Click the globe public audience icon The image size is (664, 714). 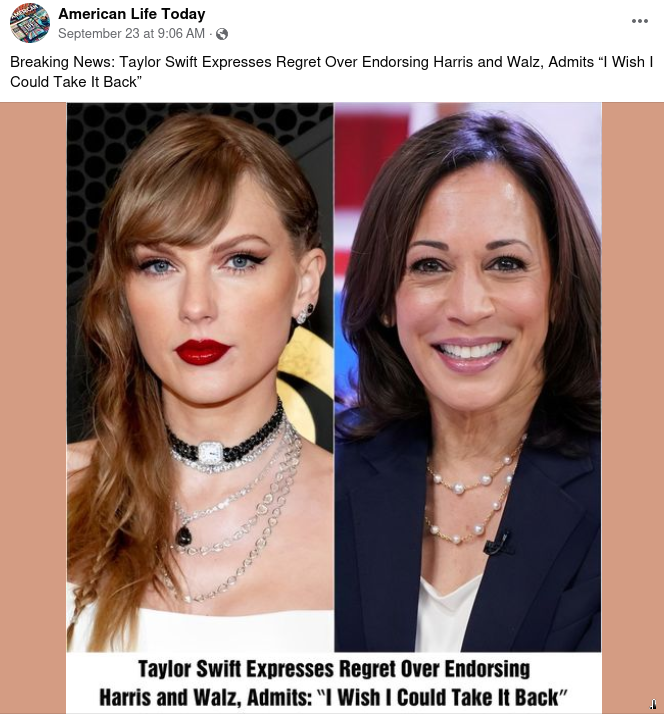pyautogui.click(x=222, y=34)
